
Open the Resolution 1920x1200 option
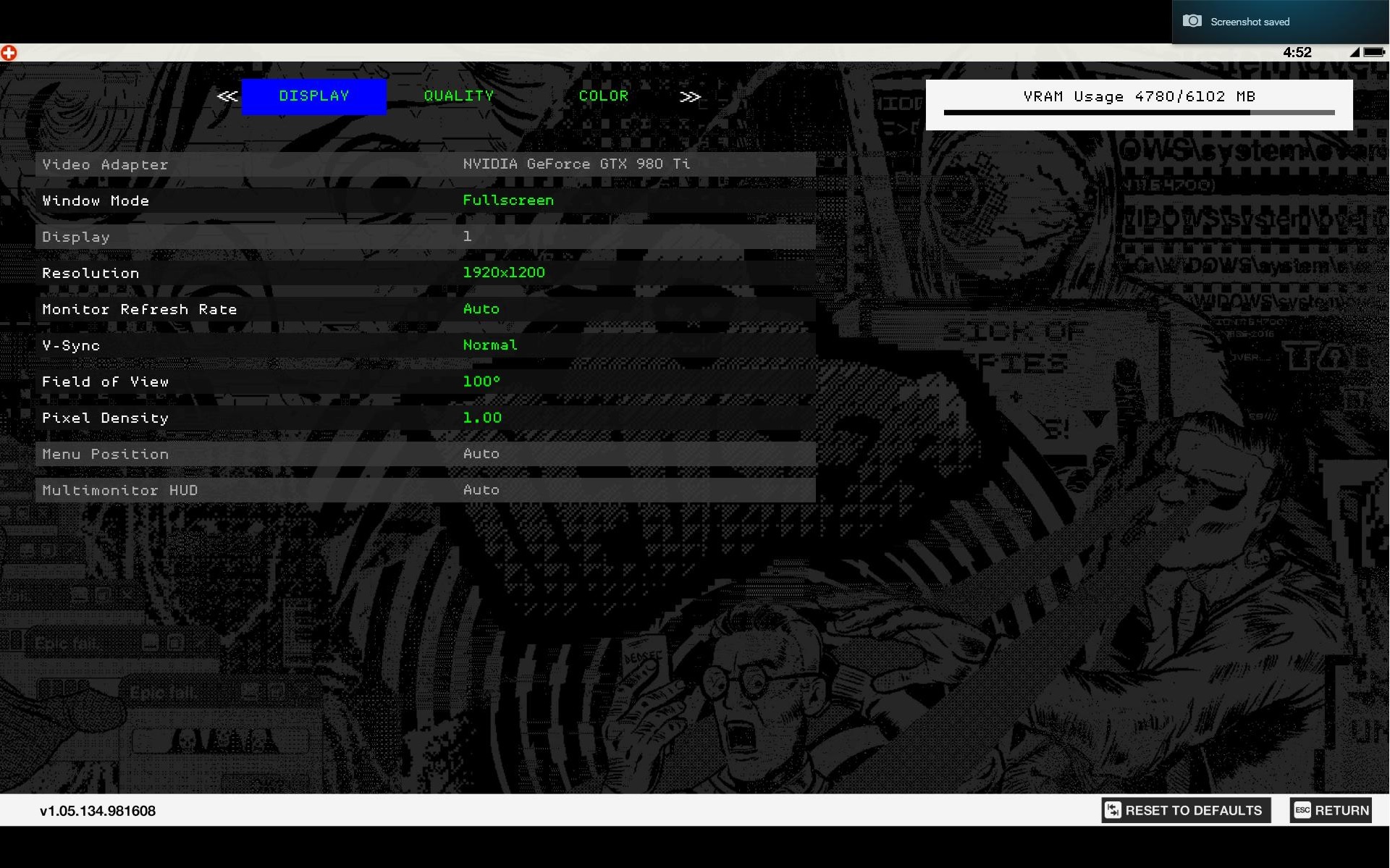click(x=504, y=273)
